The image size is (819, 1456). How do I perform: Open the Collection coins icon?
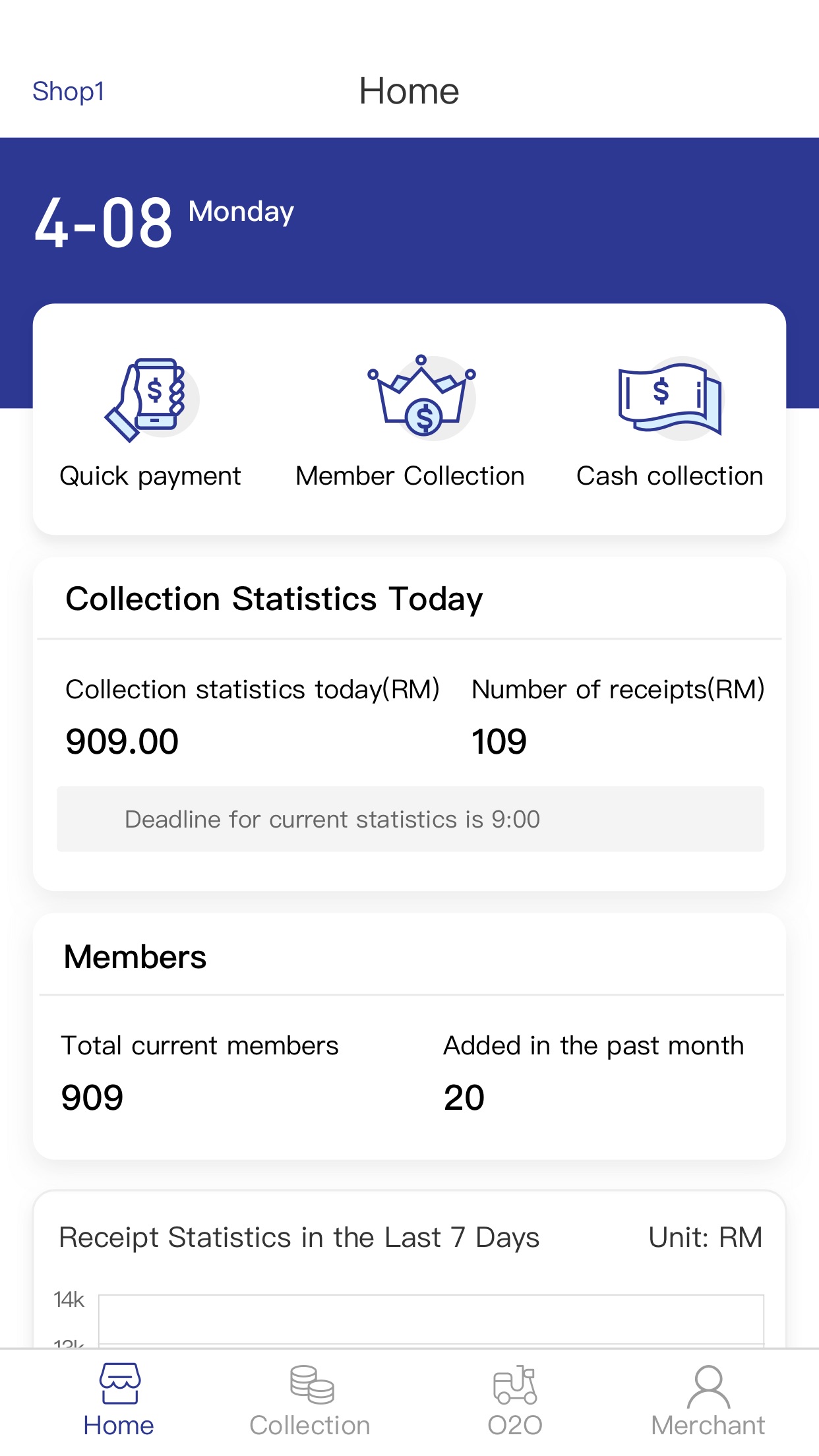tap(311, 1384)
